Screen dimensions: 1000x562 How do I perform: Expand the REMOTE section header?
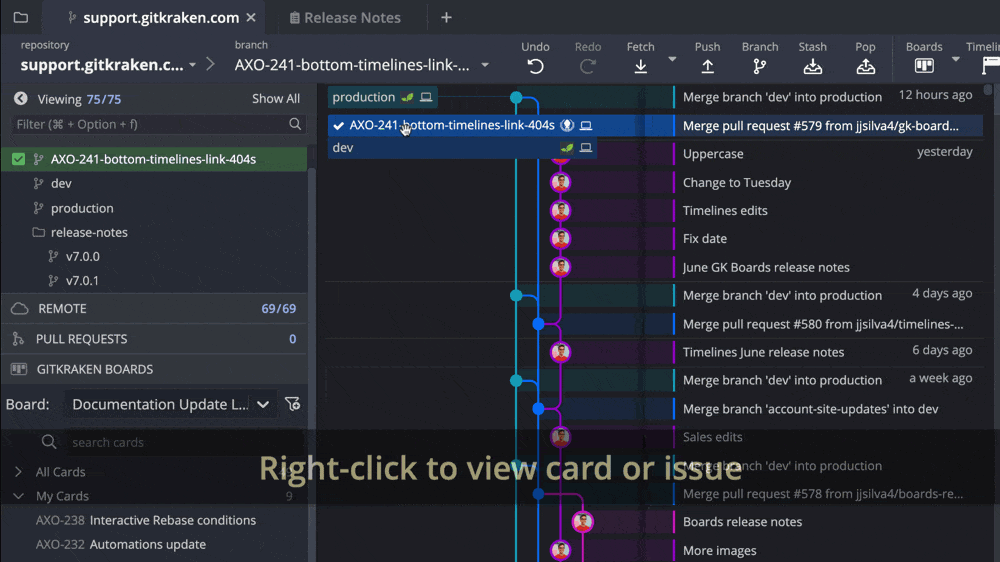154,309
